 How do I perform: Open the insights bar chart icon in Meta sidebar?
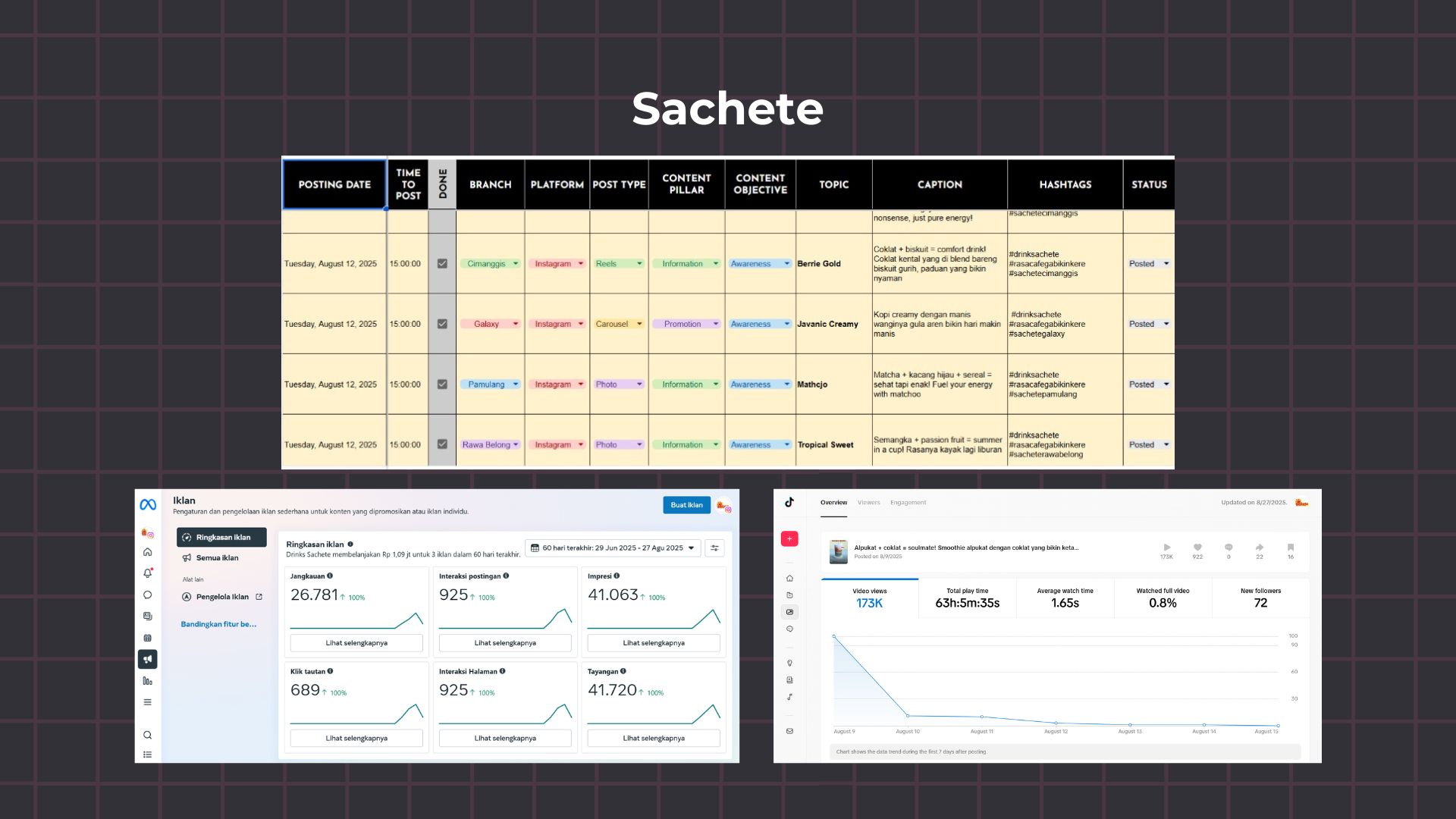click(147, 681)
